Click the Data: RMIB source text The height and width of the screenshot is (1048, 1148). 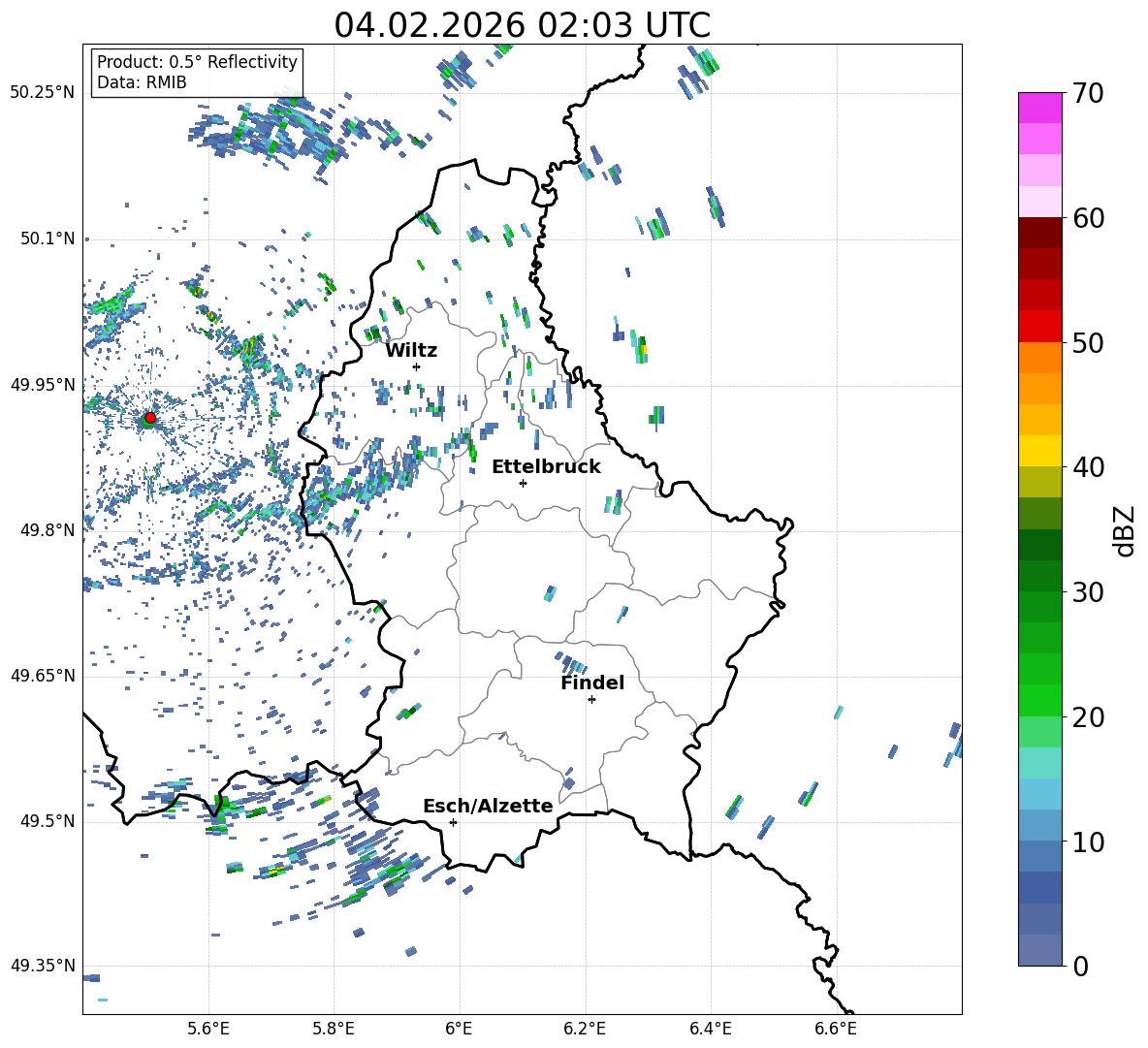(142, 82)
